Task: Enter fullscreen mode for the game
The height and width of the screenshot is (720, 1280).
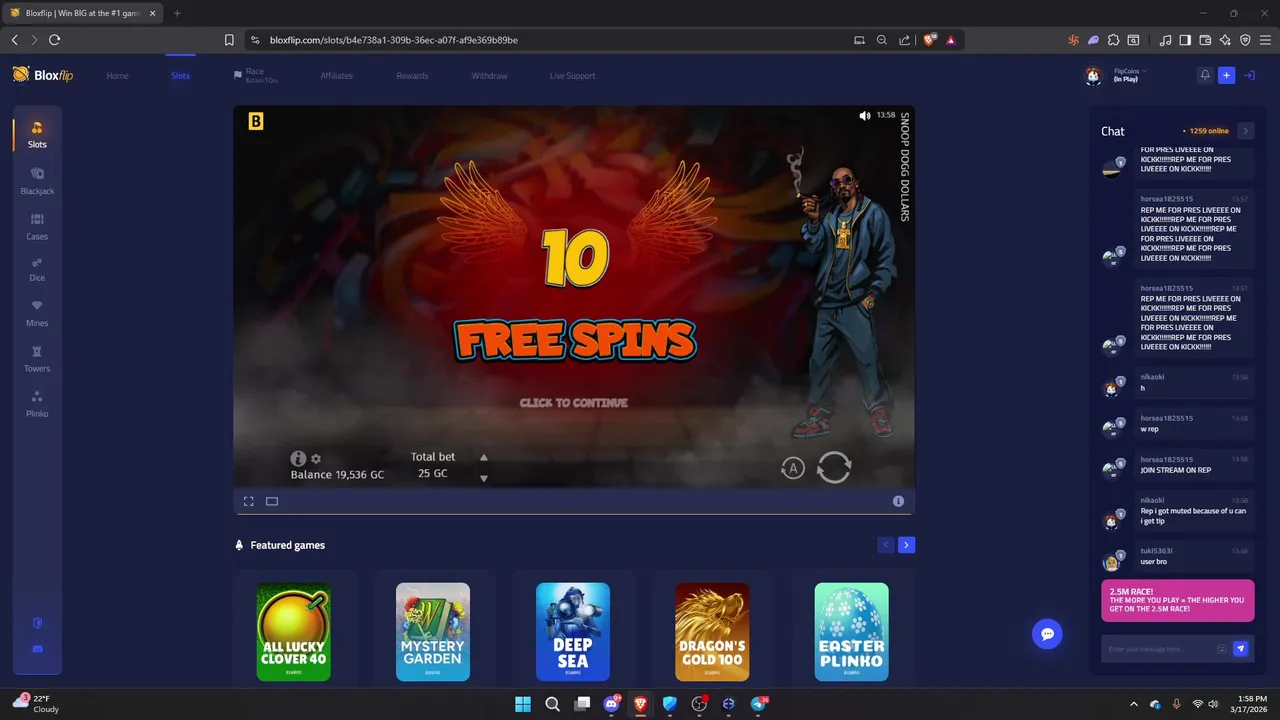Action: [249, 501]
